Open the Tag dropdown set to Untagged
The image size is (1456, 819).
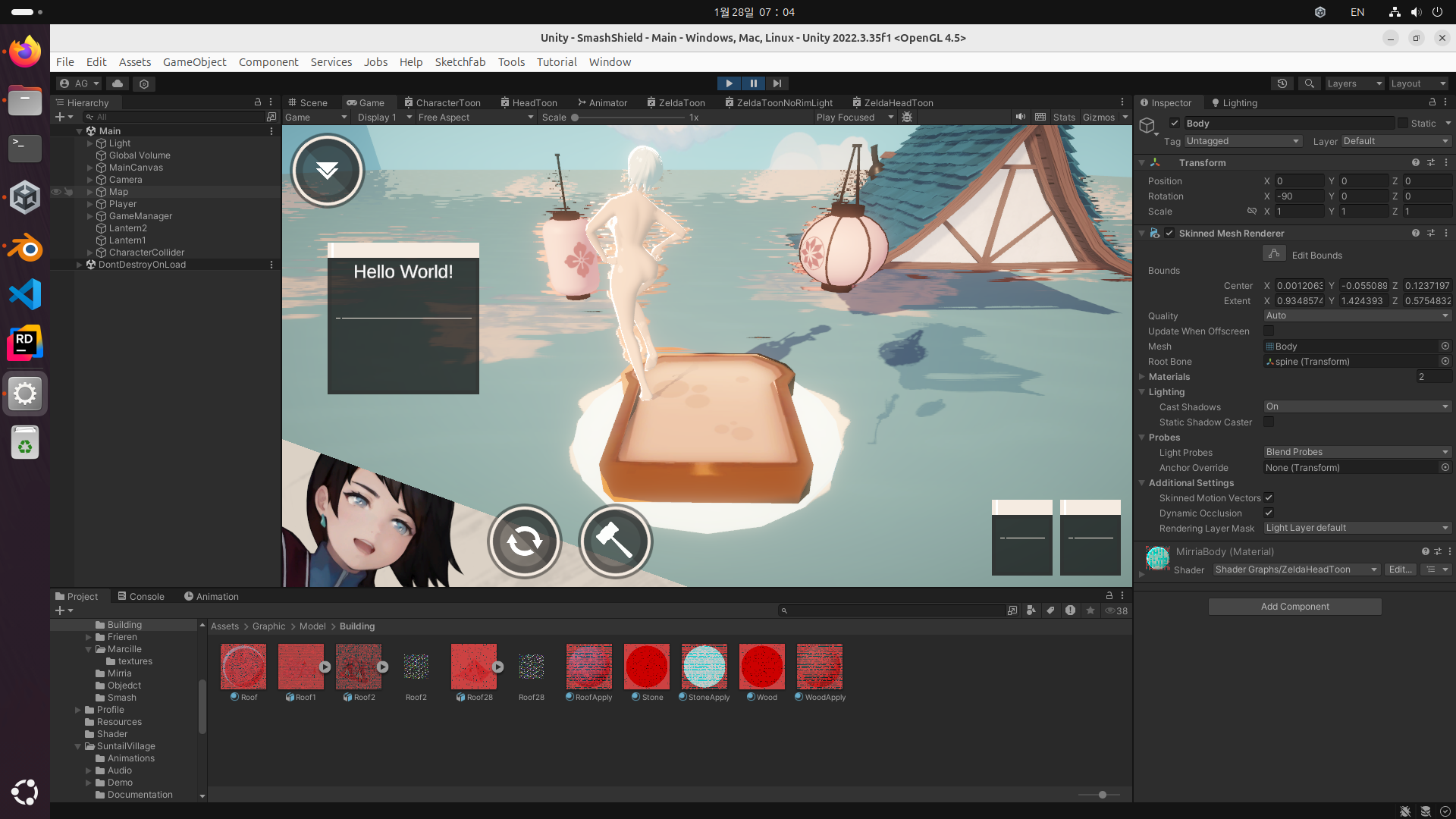coord(1243,141)
